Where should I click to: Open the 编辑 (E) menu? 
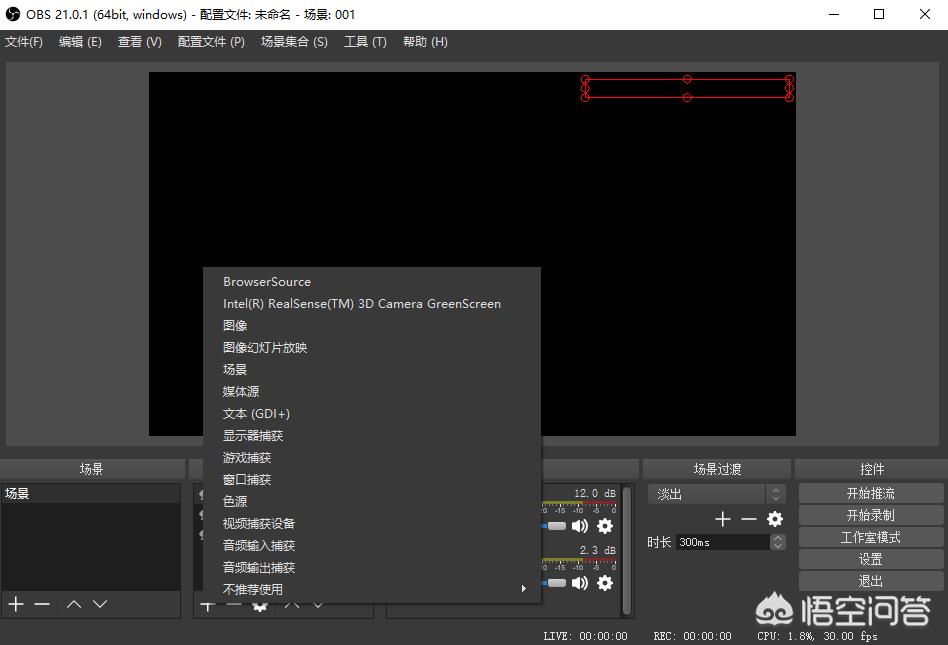point(80,42)
